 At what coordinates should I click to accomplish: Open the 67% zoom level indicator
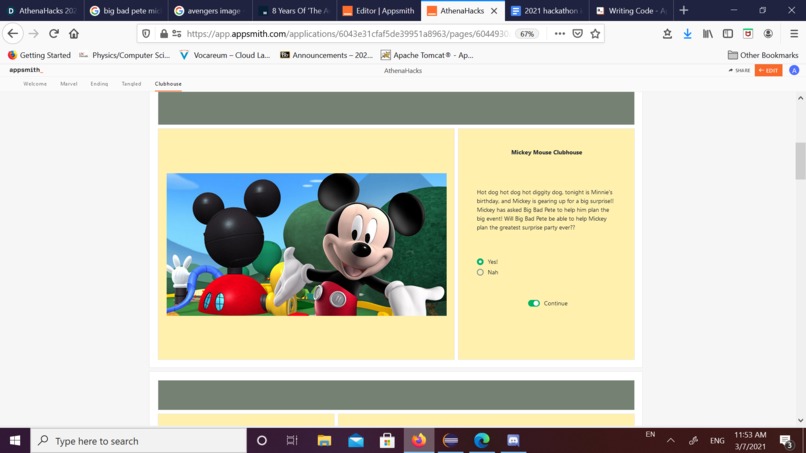click(527, 34)
